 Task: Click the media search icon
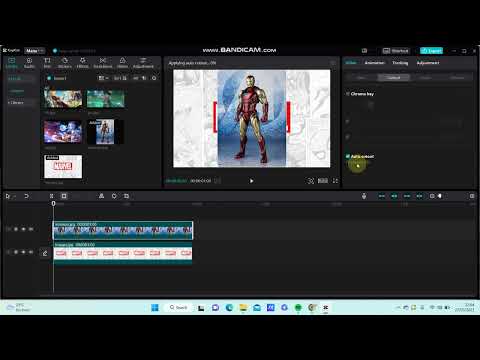(154, 78)
